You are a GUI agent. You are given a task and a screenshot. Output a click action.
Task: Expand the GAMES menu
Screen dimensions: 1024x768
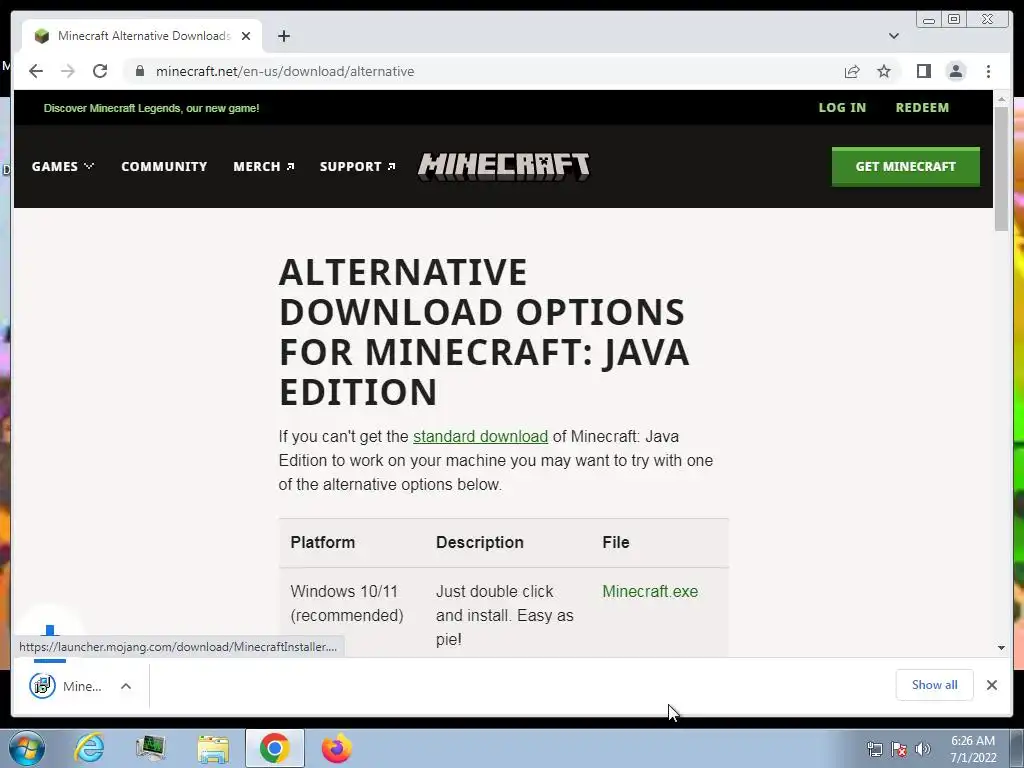point(63,167)
